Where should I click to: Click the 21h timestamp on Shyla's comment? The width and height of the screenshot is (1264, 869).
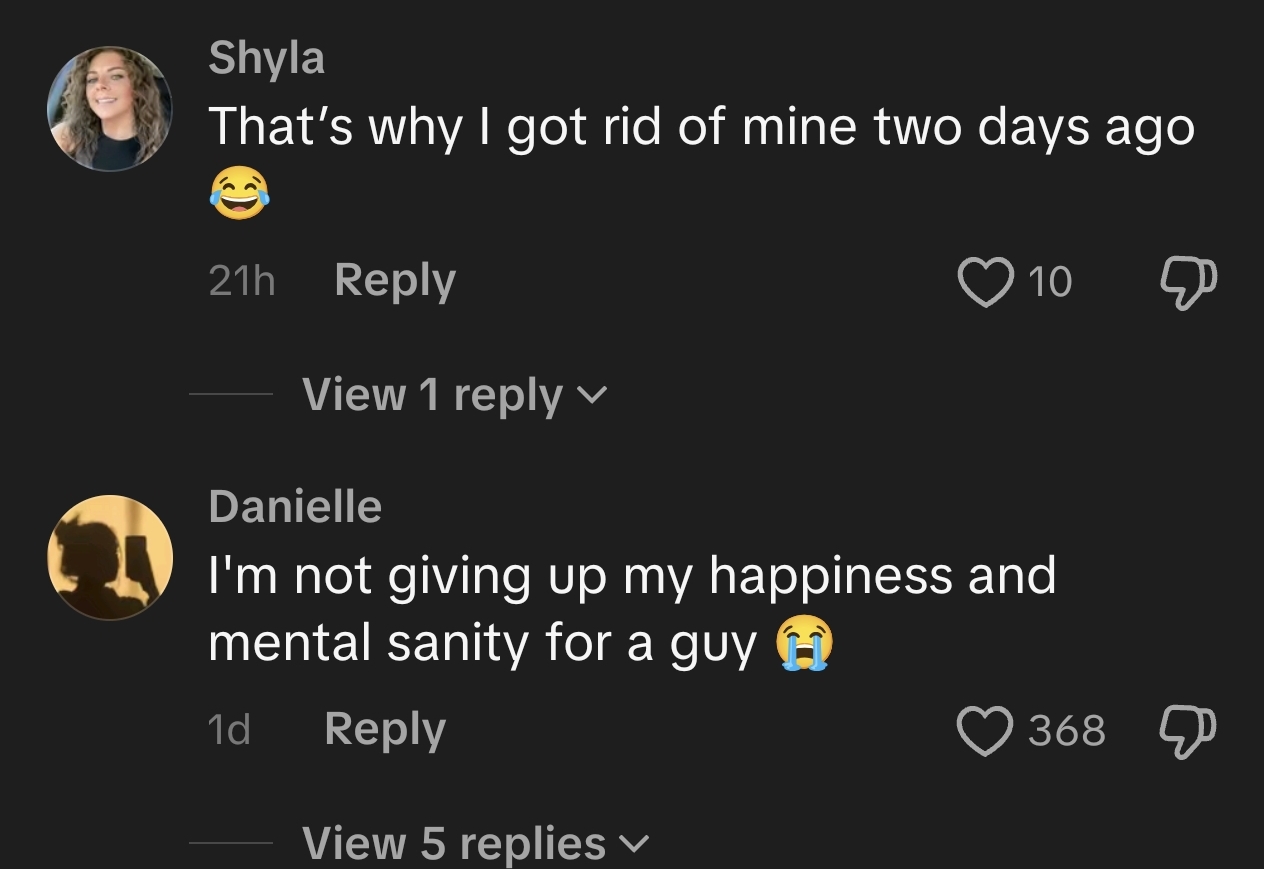tap(241, 283)
